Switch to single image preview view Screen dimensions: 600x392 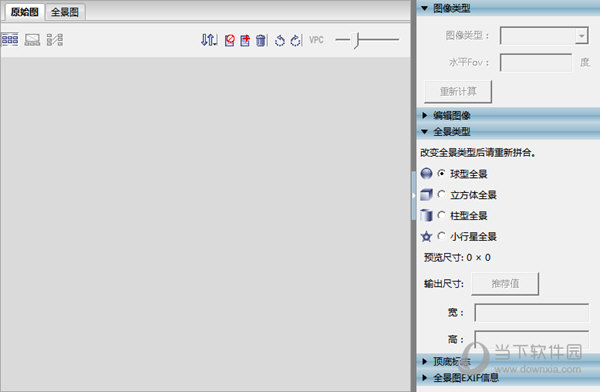pyautogui.click(x=32, y=40)
